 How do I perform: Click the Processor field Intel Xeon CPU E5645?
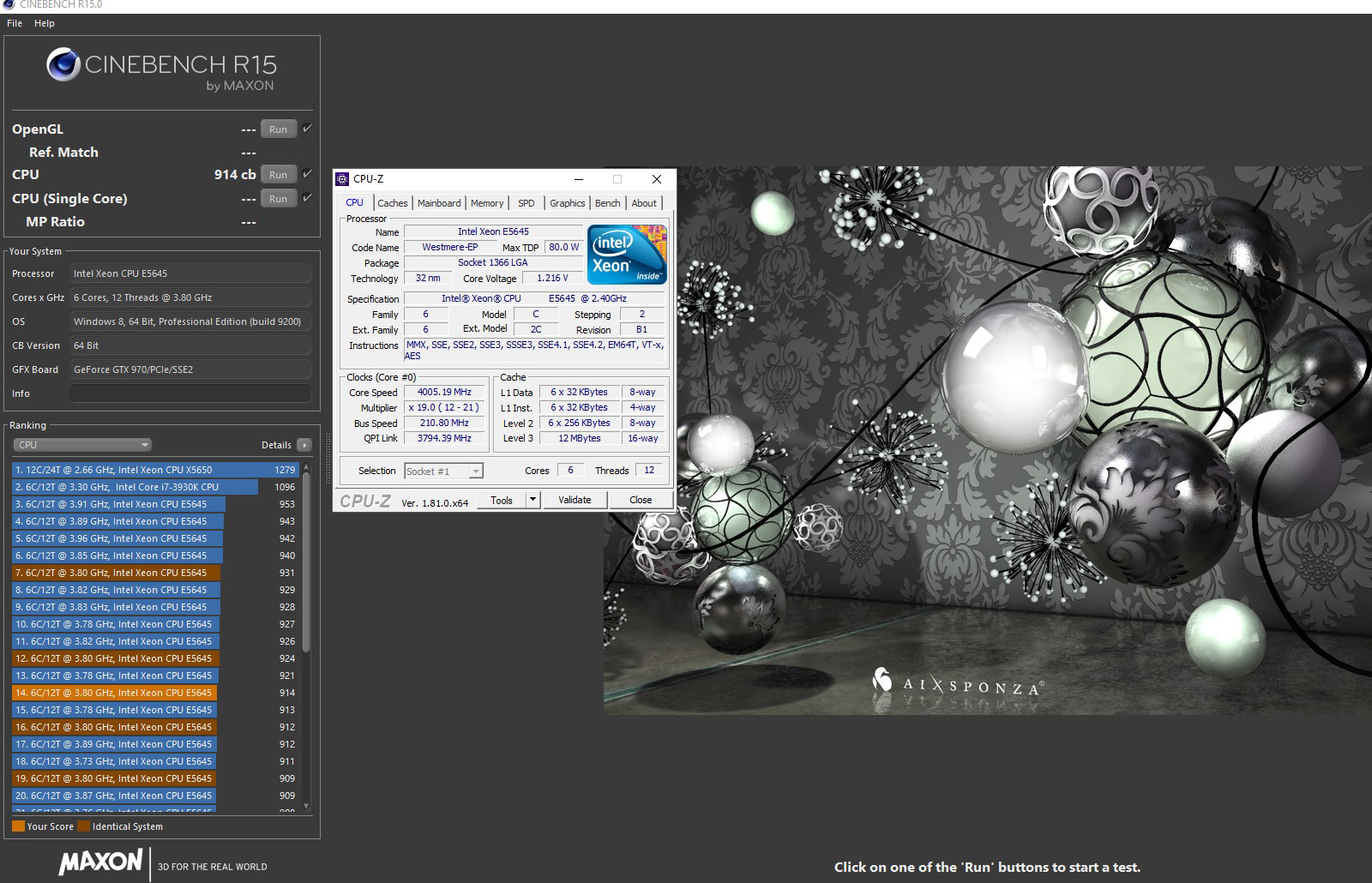pyautogui.click(x=190, y=273)
